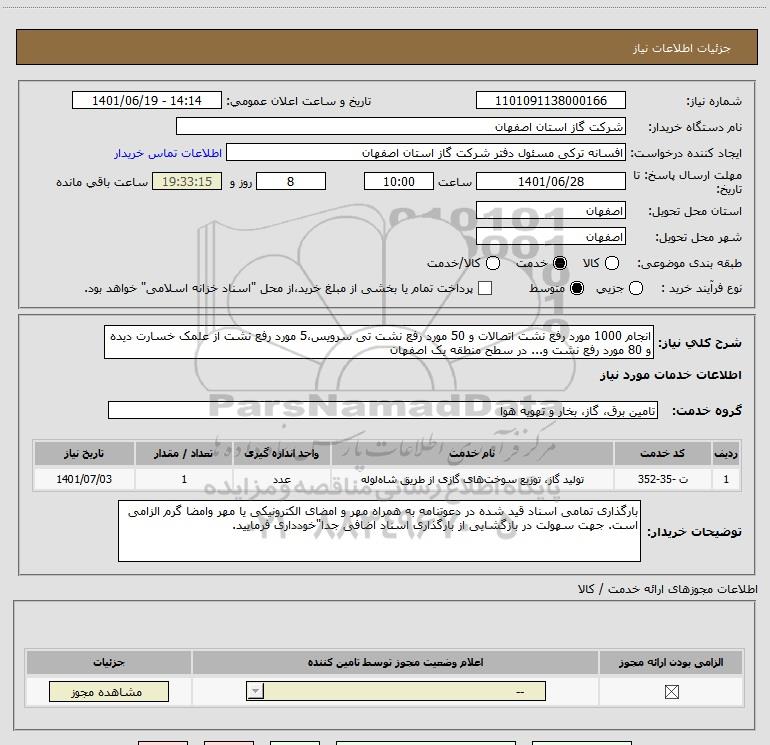Click the need date cell 1401/07/03
Viewport: 770px width, 745px height.
click(x=84, y=479)
